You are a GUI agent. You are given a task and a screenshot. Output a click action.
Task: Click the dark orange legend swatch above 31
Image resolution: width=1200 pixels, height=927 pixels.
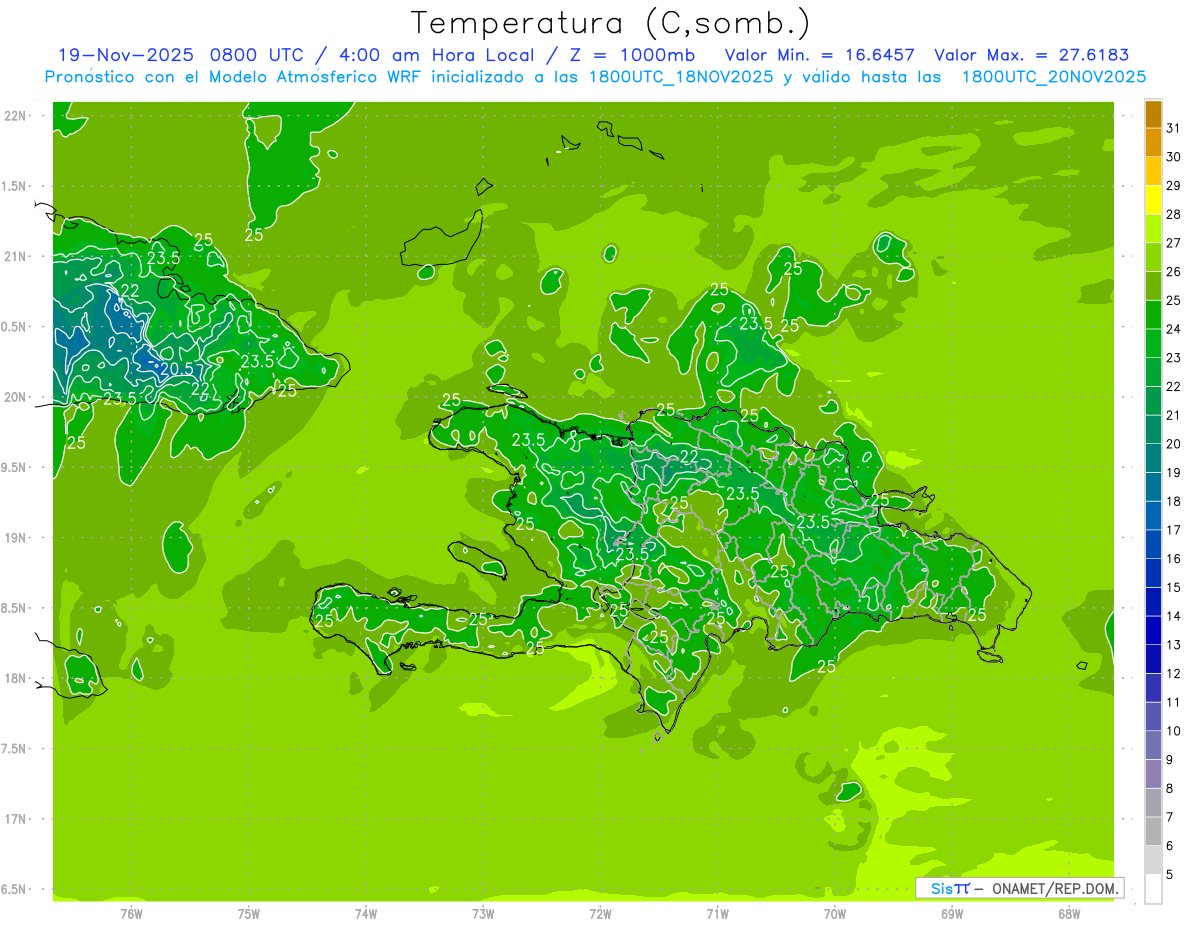pos(1153,115)
